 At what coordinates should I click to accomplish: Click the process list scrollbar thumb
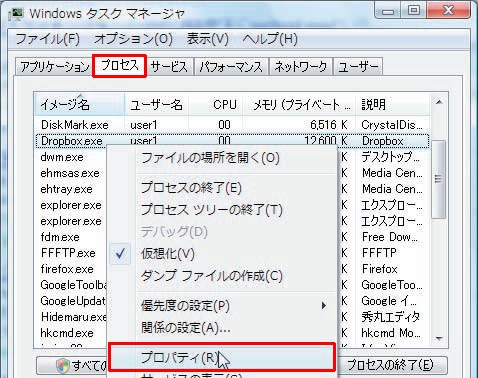pyautogui.click(x=439, y=179)
